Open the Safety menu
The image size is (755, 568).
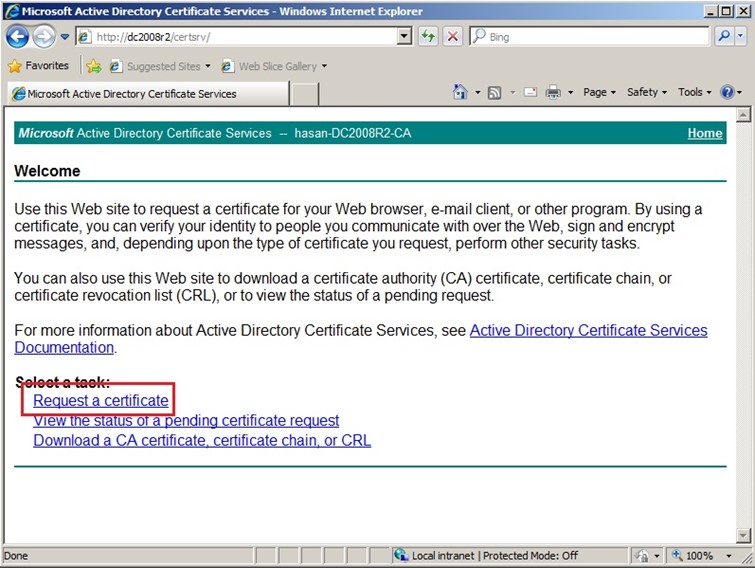[647, 92]
